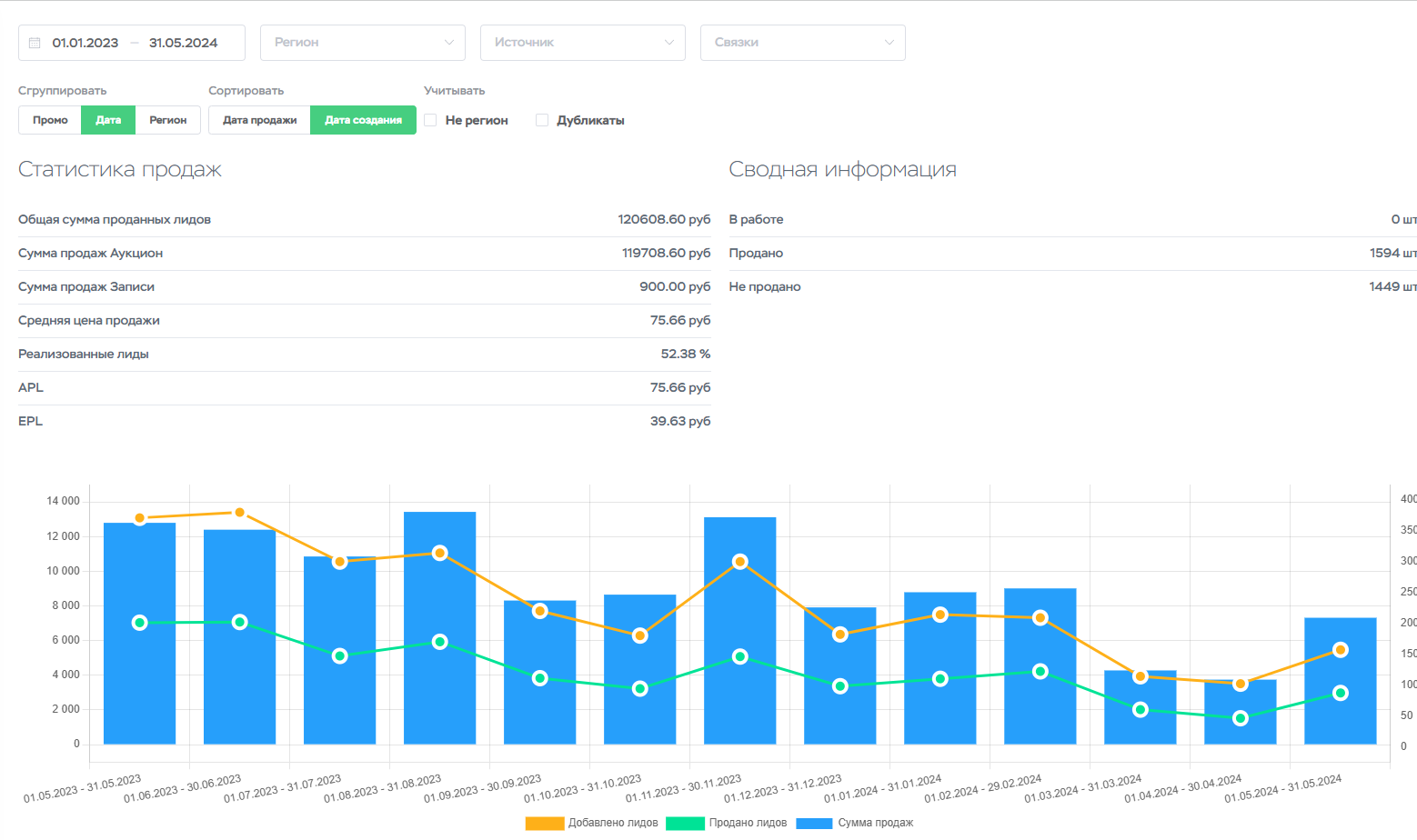Click the 52.38 % value
Screen dimensions: 1417x840
pyautogui.click(x=686, y=354)
